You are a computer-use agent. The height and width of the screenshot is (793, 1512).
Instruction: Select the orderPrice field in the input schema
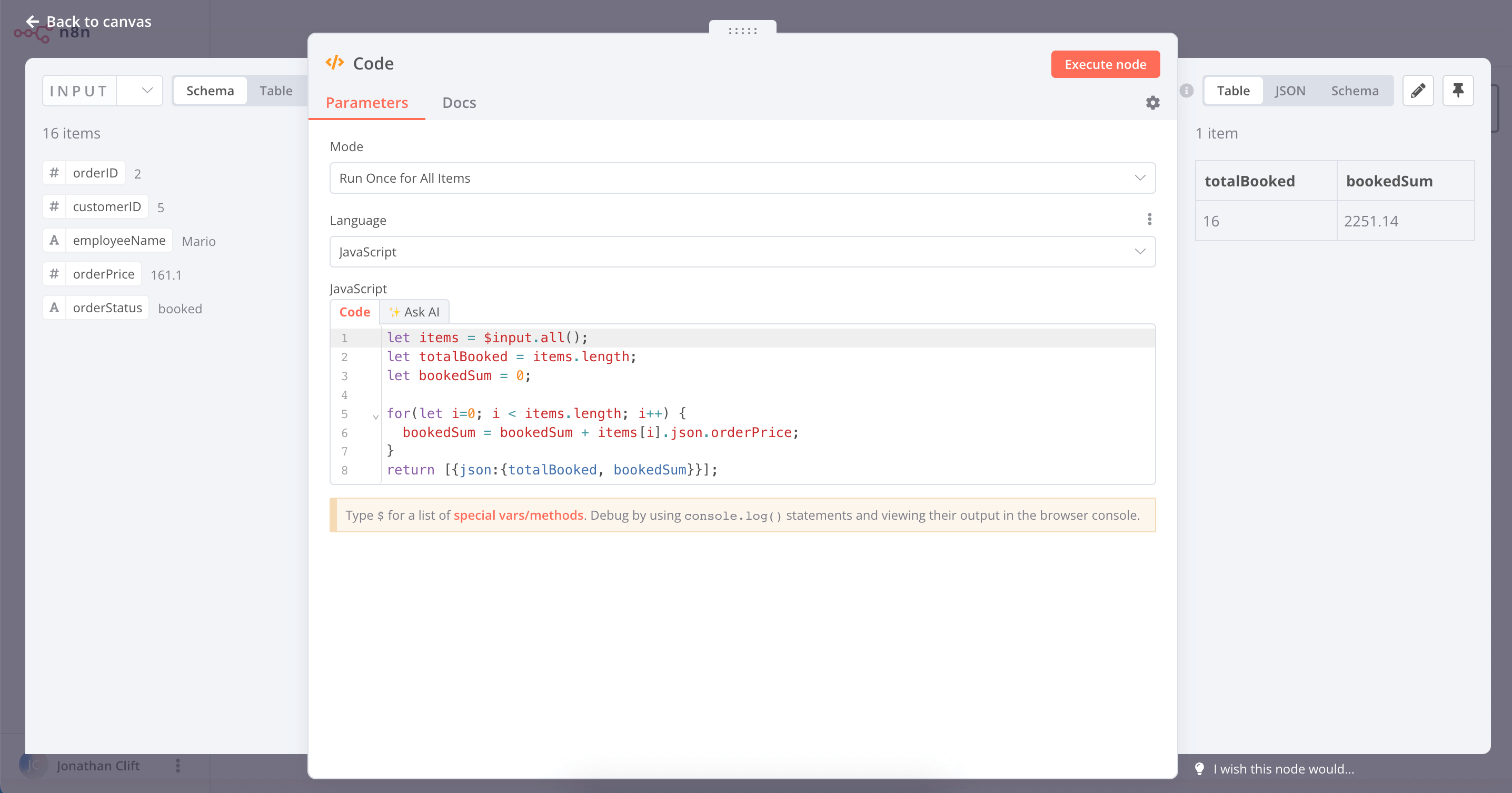pos(104,274)
